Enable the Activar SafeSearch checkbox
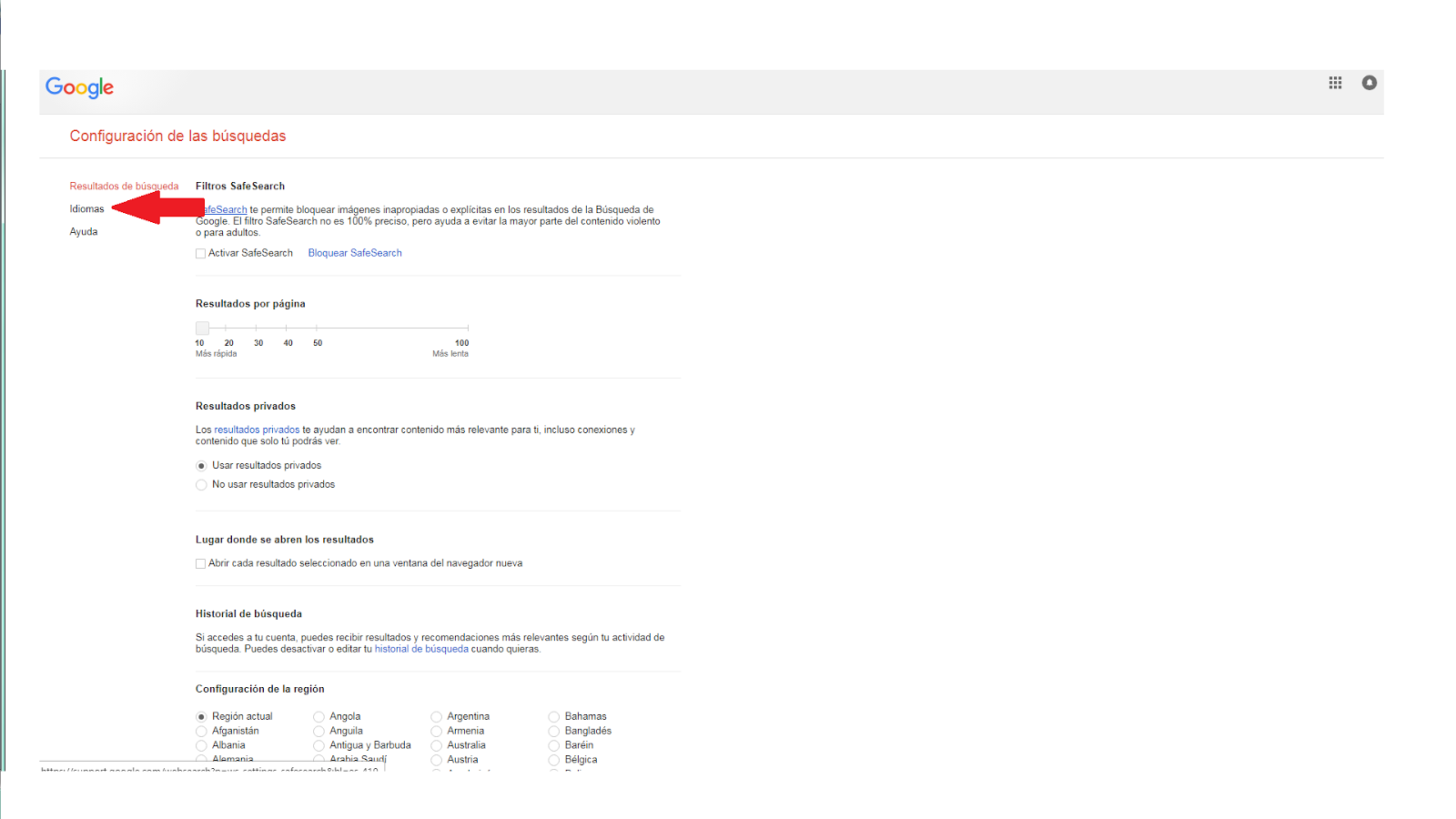Viewport: 1456px width, 819px height. pyautogui.click(x=200, y=254)
